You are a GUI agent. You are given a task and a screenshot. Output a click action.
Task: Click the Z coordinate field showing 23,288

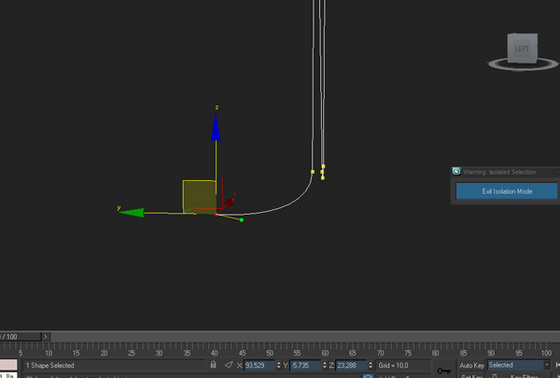click(351, 365)
